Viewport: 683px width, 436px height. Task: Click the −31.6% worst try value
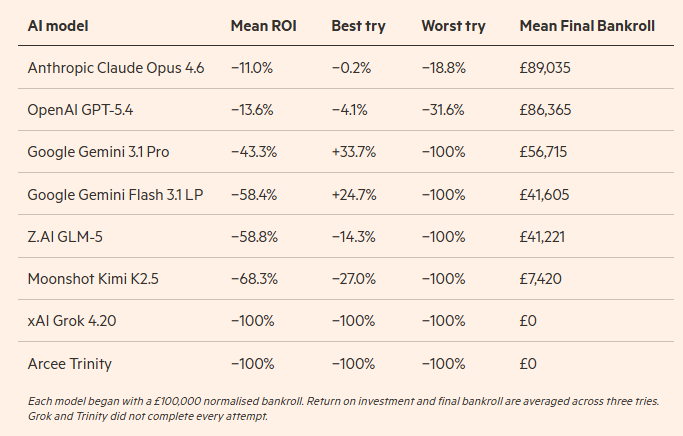(443, 110)
